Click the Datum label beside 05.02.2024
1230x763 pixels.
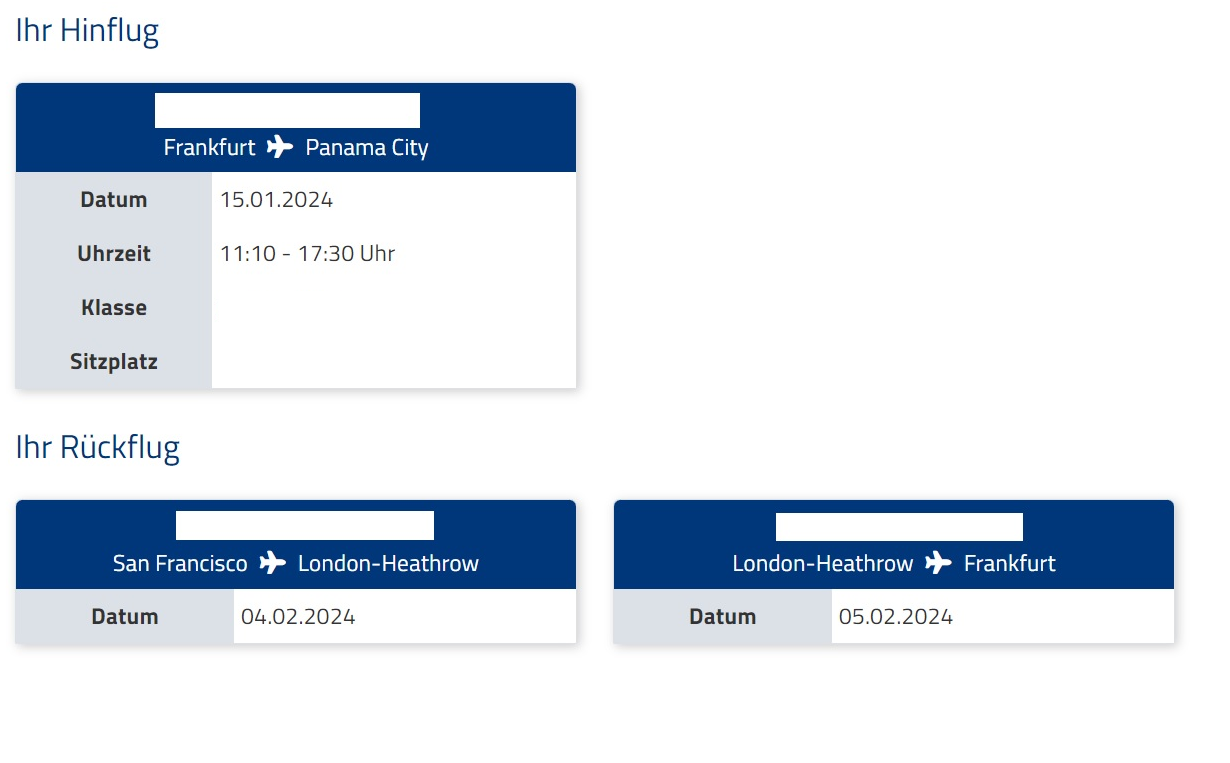tap(723, 617)
